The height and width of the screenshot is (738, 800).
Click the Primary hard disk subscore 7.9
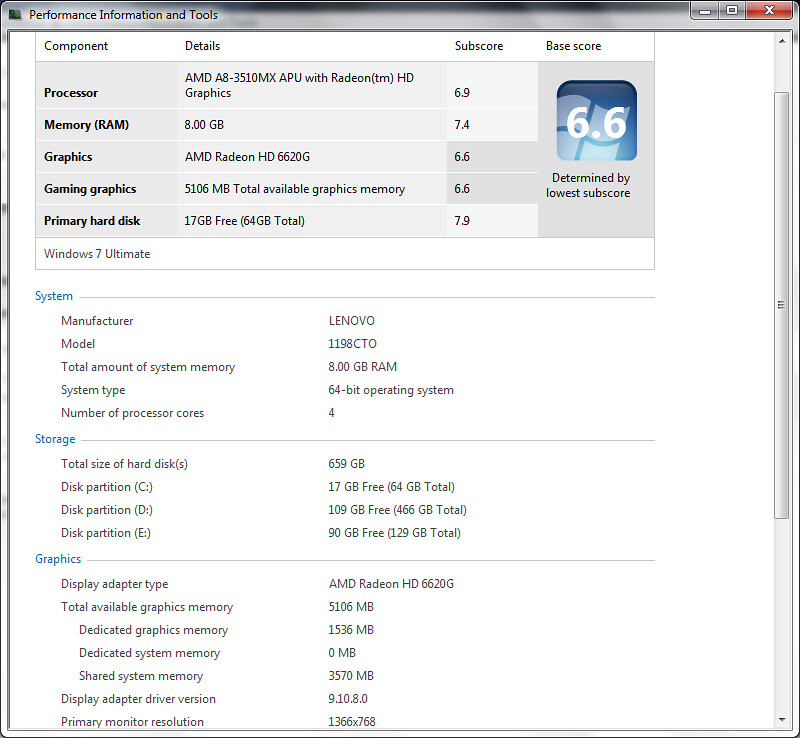[462, 221]
